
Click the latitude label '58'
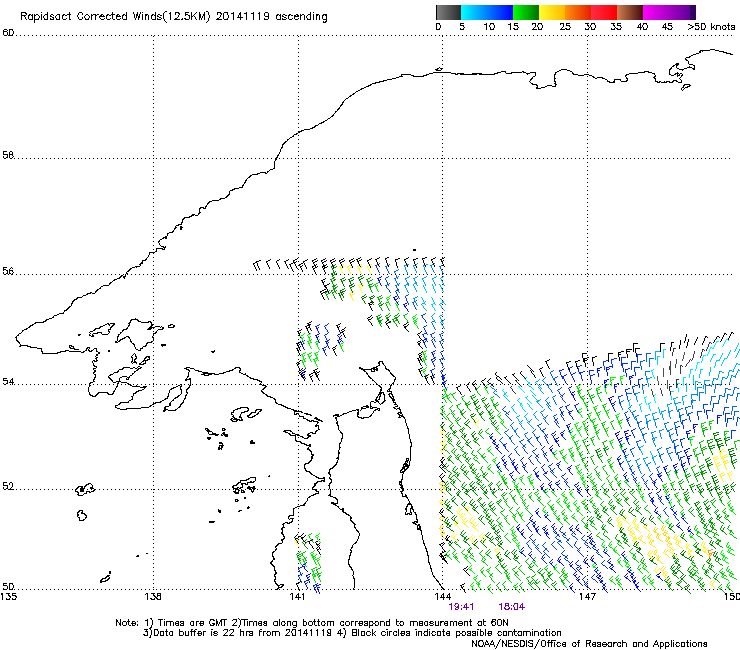(x=8, y=155)
